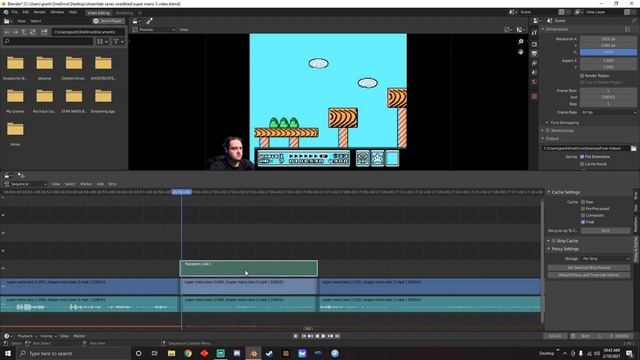This screenshot has height=360, width=640.
Task: Open the file display mode dropdown
Action: (102, 41)
